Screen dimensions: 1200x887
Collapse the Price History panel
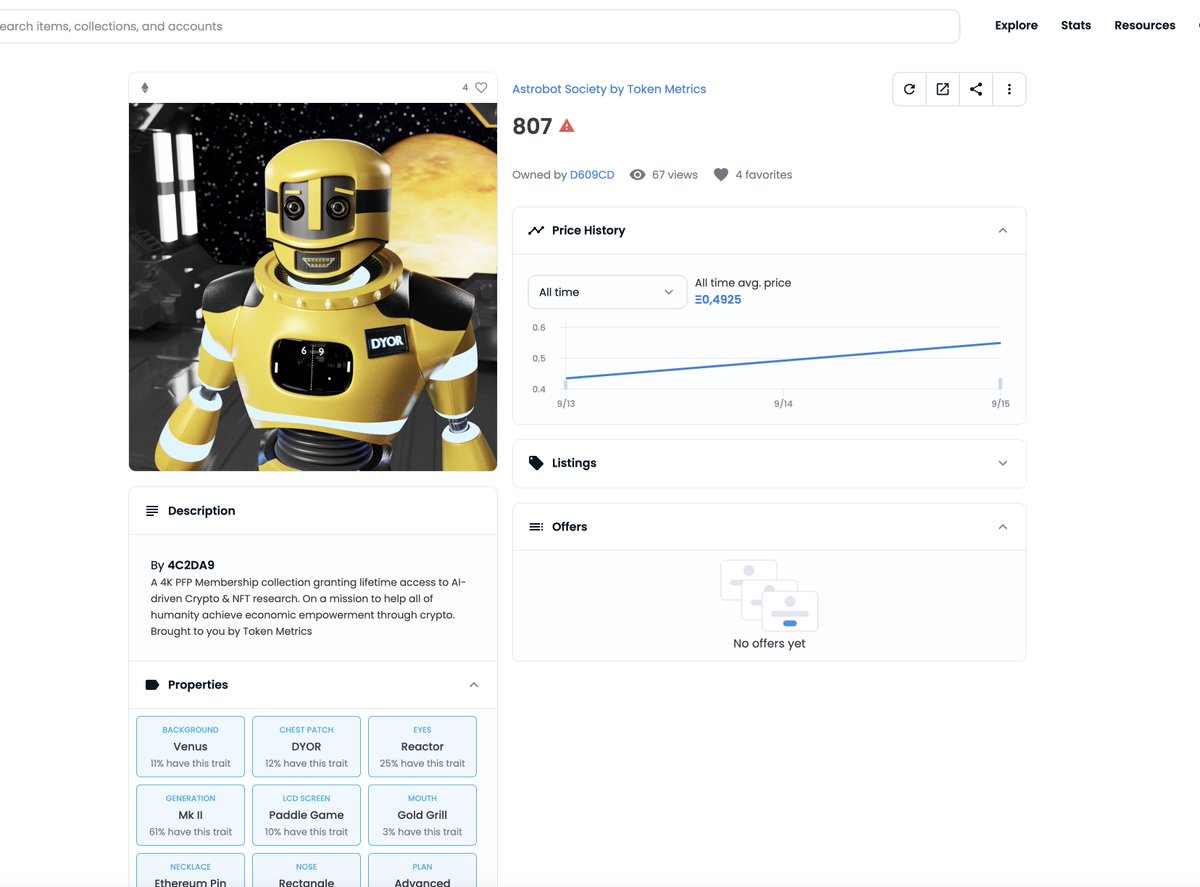coord(1003,231)
